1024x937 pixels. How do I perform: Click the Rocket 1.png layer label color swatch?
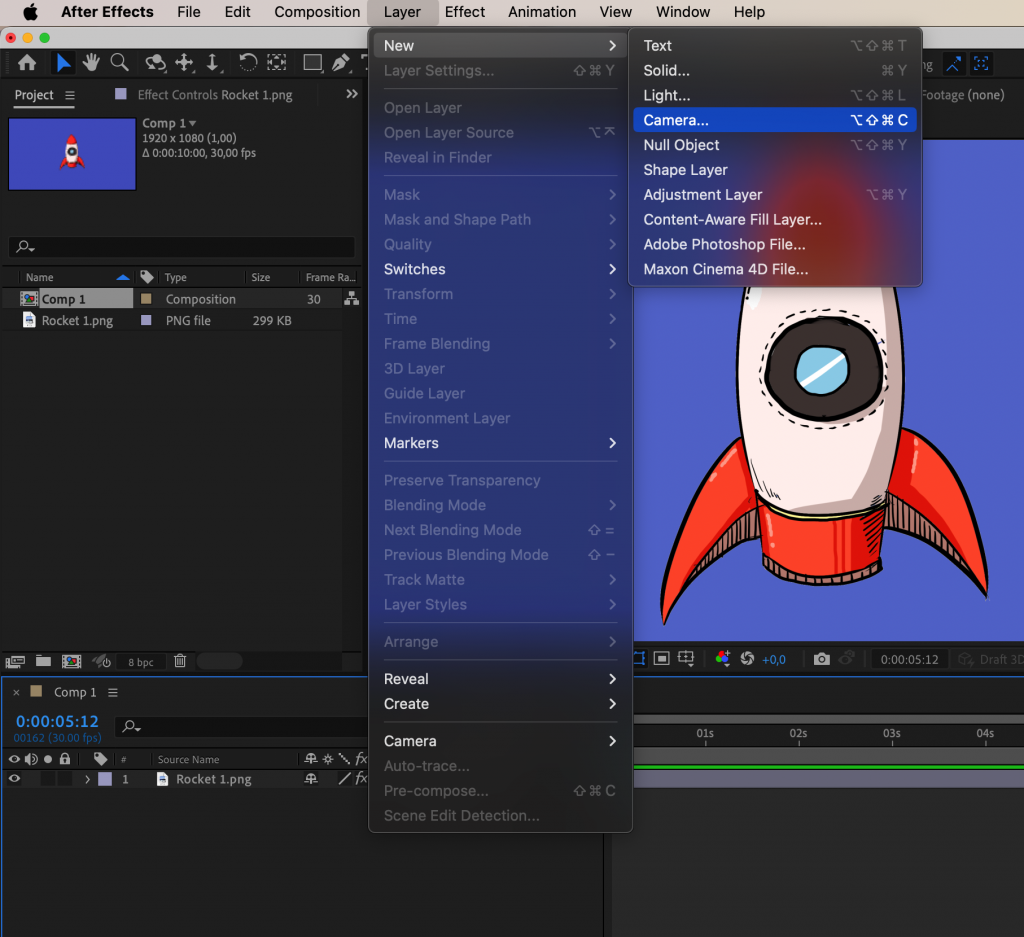point(107,779)
